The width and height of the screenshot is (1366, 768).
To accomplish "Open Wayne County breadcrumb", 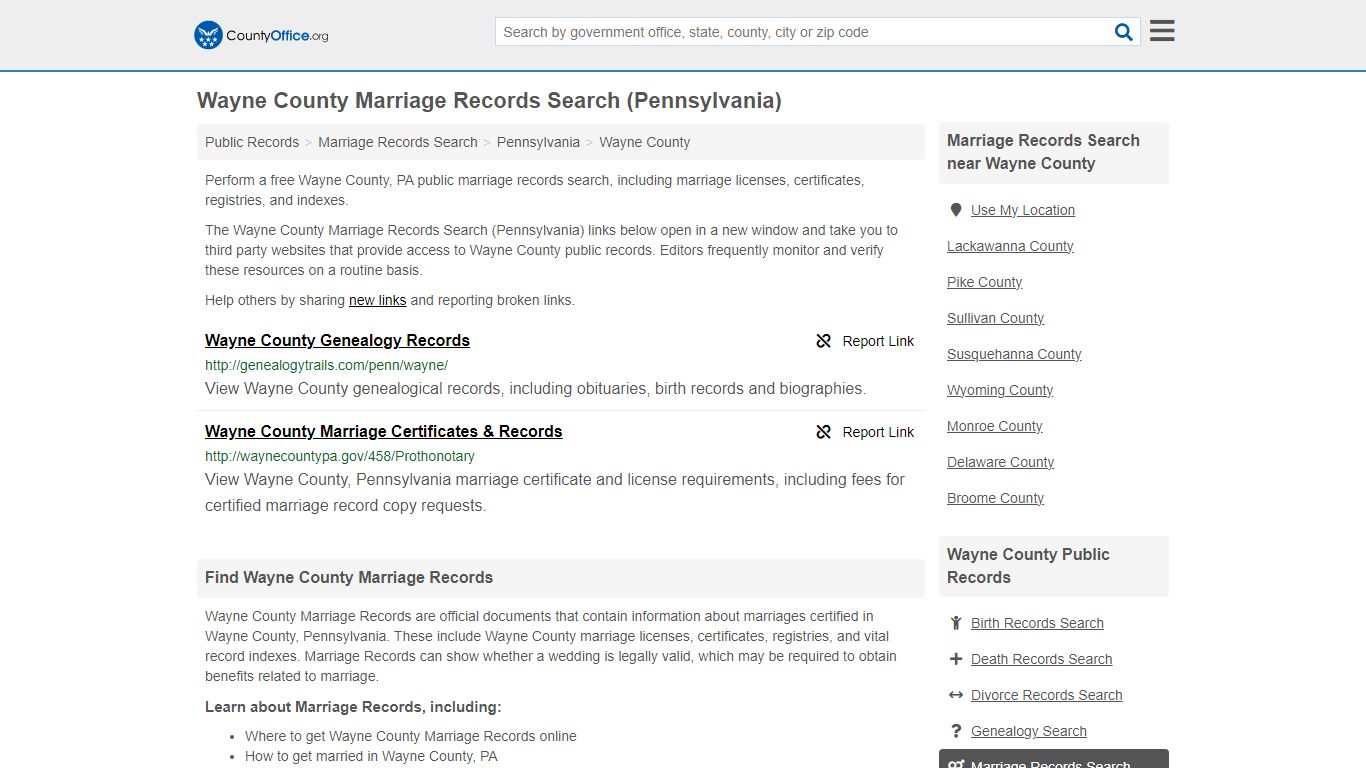I will [645, 142].
